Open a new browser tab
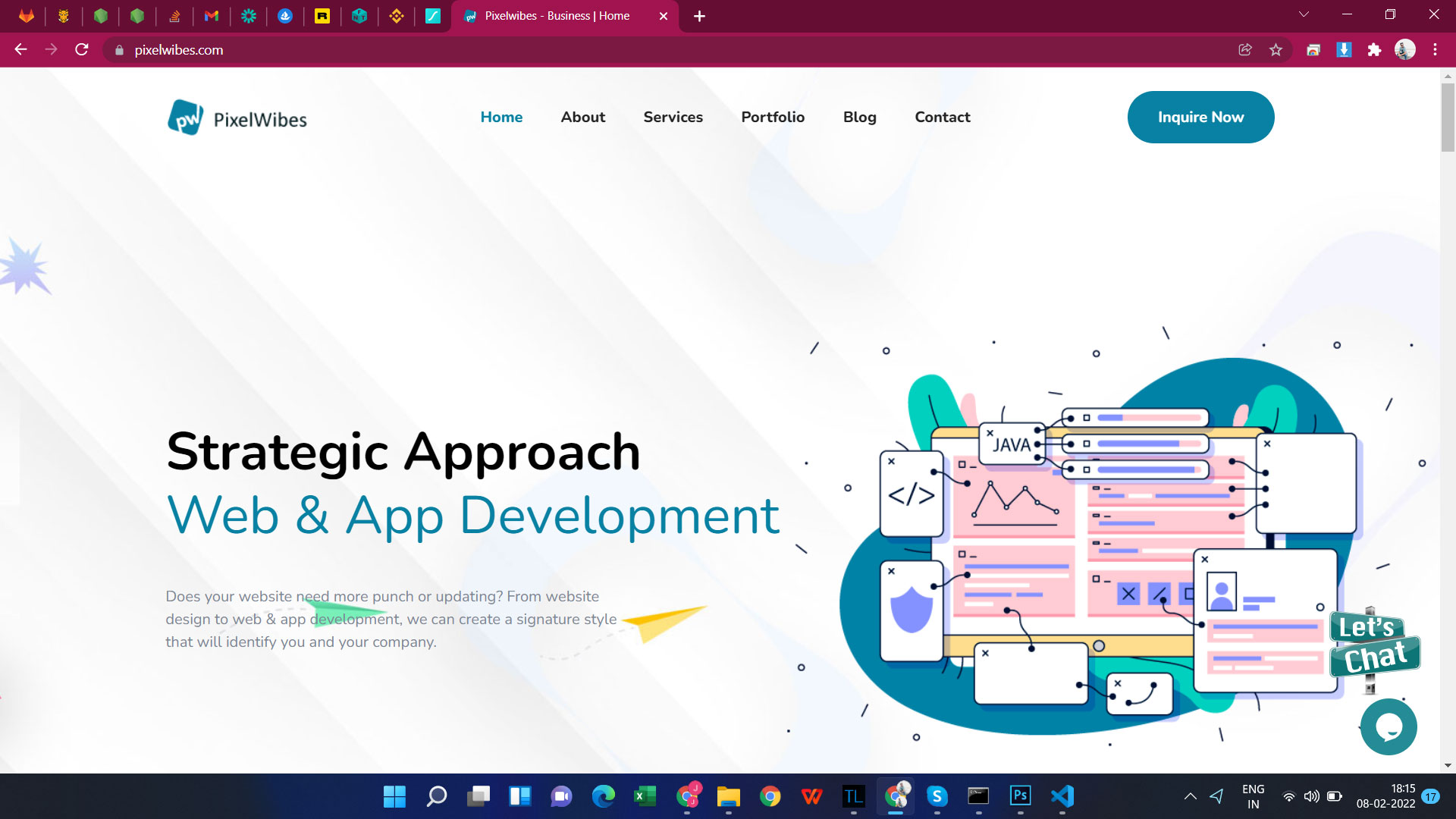 click(699, 16)
